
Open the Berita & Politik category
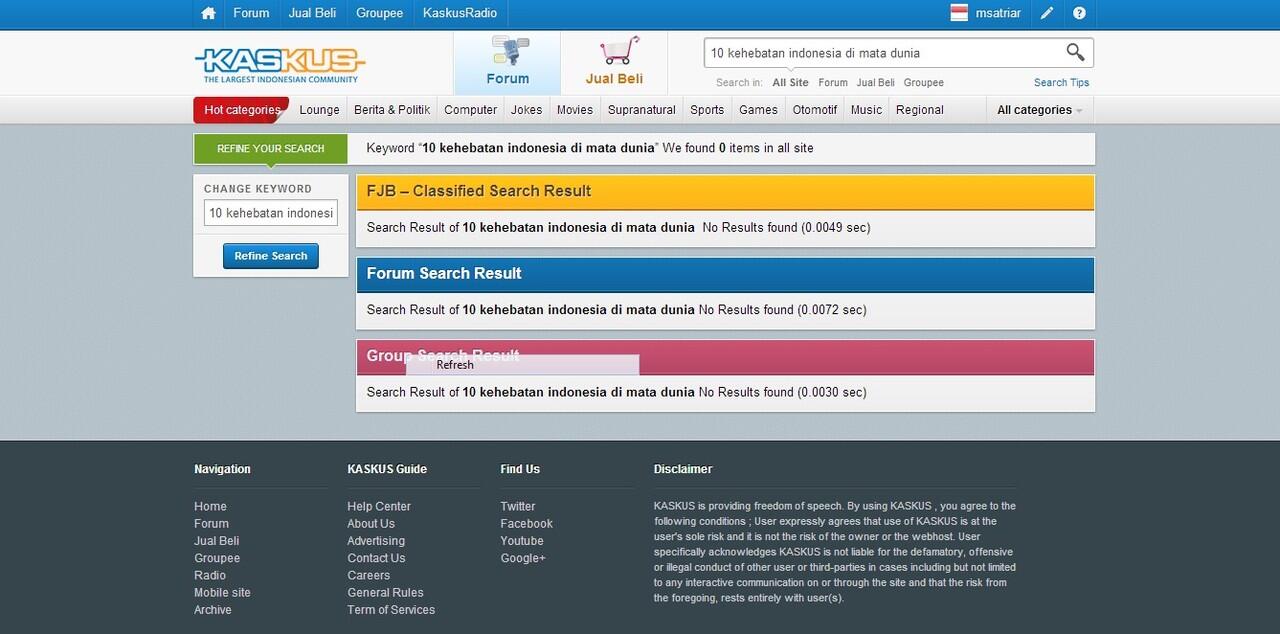pyautogui.click(x=392, y=110)
